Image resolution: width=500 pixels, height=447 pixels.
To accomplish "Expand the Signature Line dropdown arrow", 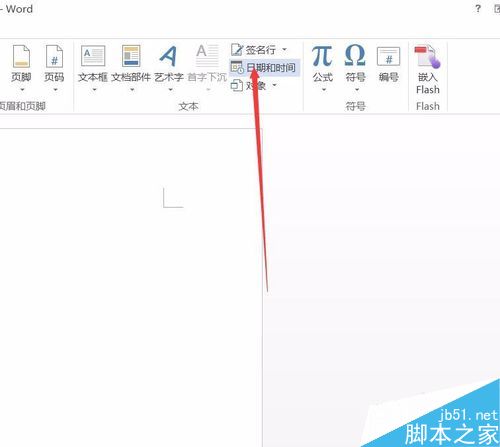I will click(284, 50).
